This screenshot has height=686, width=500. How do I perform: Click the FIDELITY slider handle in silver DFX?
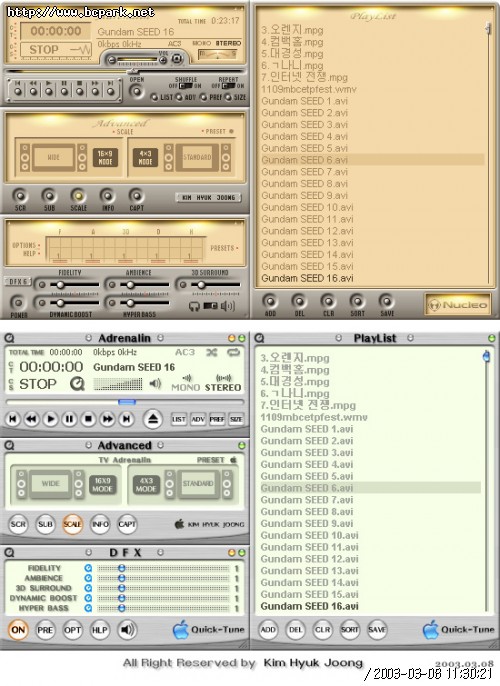tap(122, 568)
